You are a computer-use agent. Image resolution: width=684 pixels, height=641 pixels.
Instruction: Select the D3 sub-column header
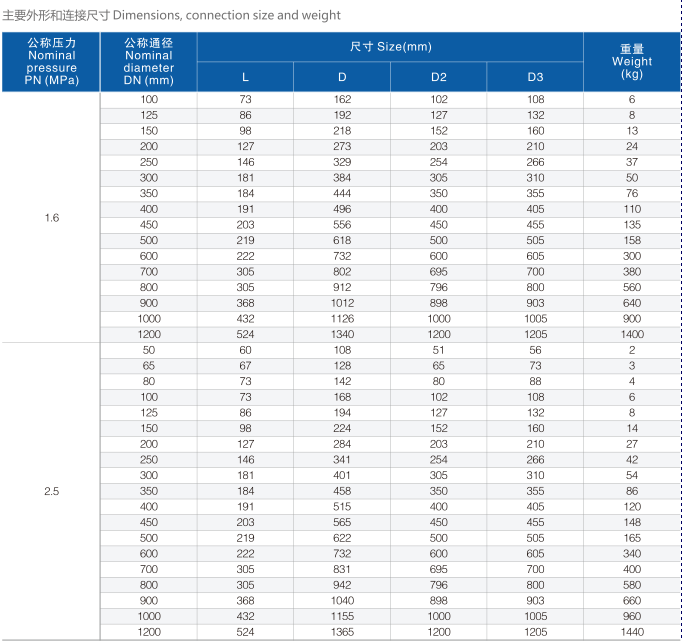pyautogui.click(x=536, y=77)
